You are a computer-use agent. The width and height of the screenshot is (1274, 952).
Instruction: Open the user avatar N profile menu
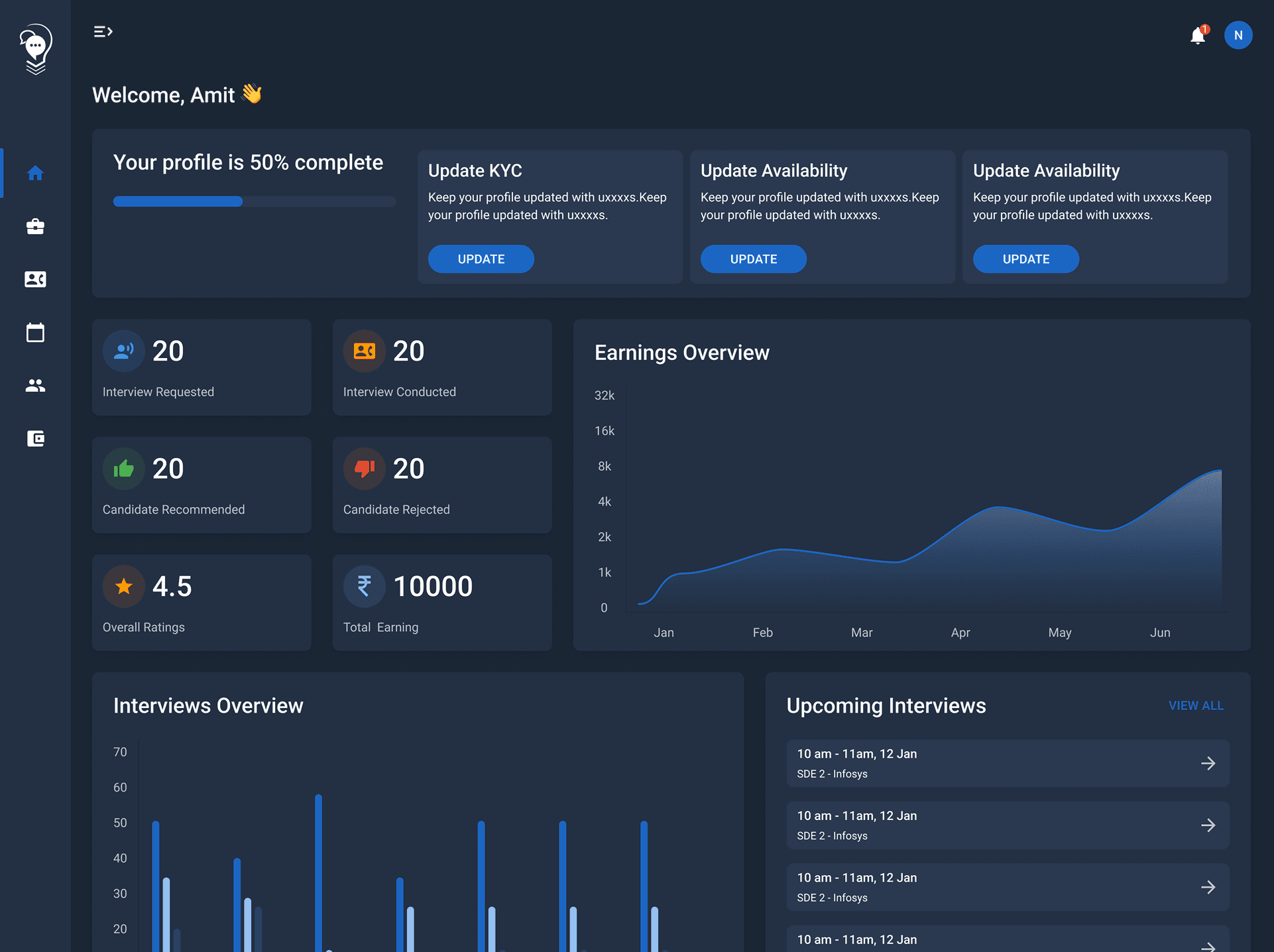[x=1238, y=35]
